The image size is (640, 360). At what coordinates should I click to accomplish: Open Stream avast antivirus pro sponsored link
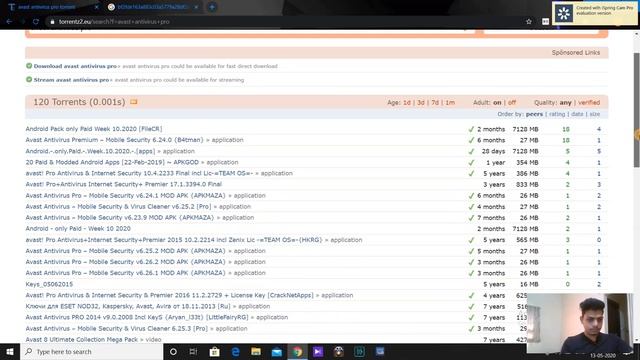tap(71, 80)
